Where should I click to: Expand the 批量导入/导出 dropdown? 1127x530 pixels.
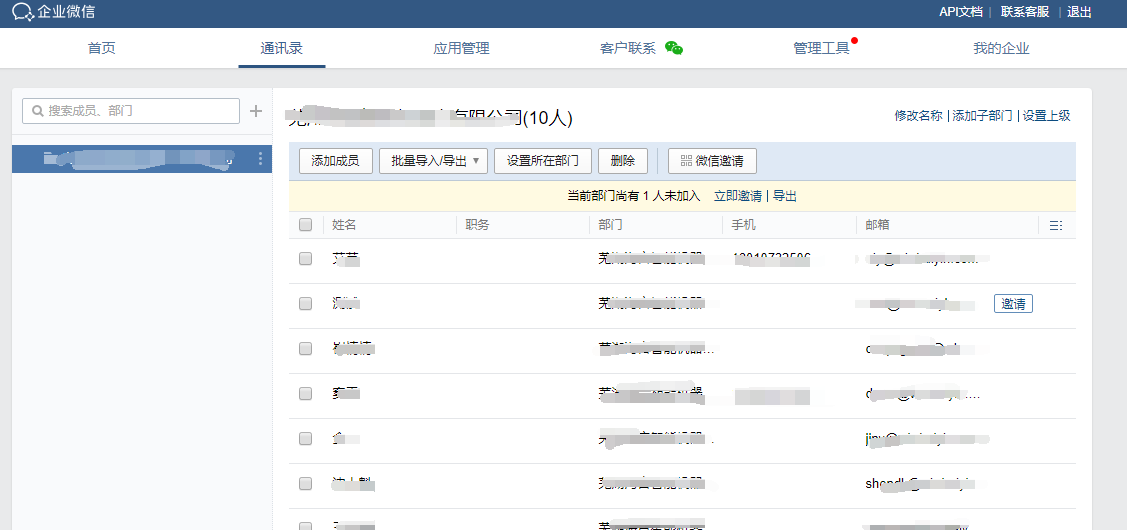tap(475, 161)
